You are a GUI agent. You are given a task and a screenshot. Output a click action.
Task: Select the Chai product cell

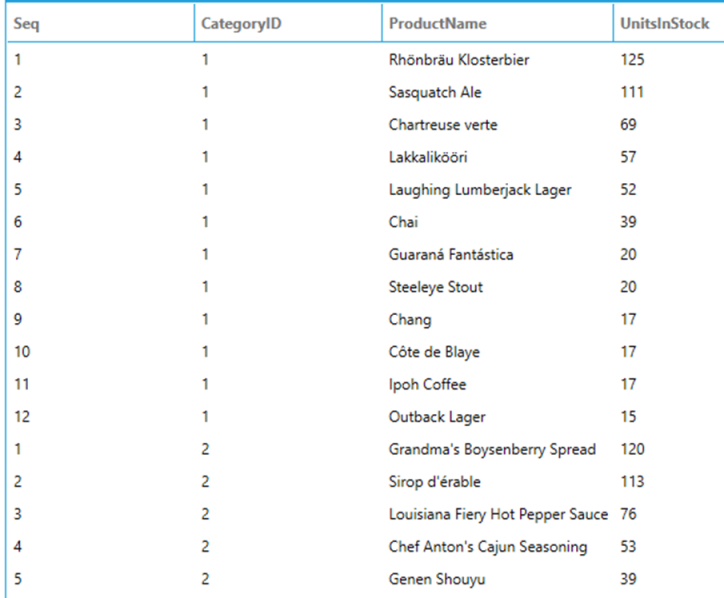click(404, 222)
